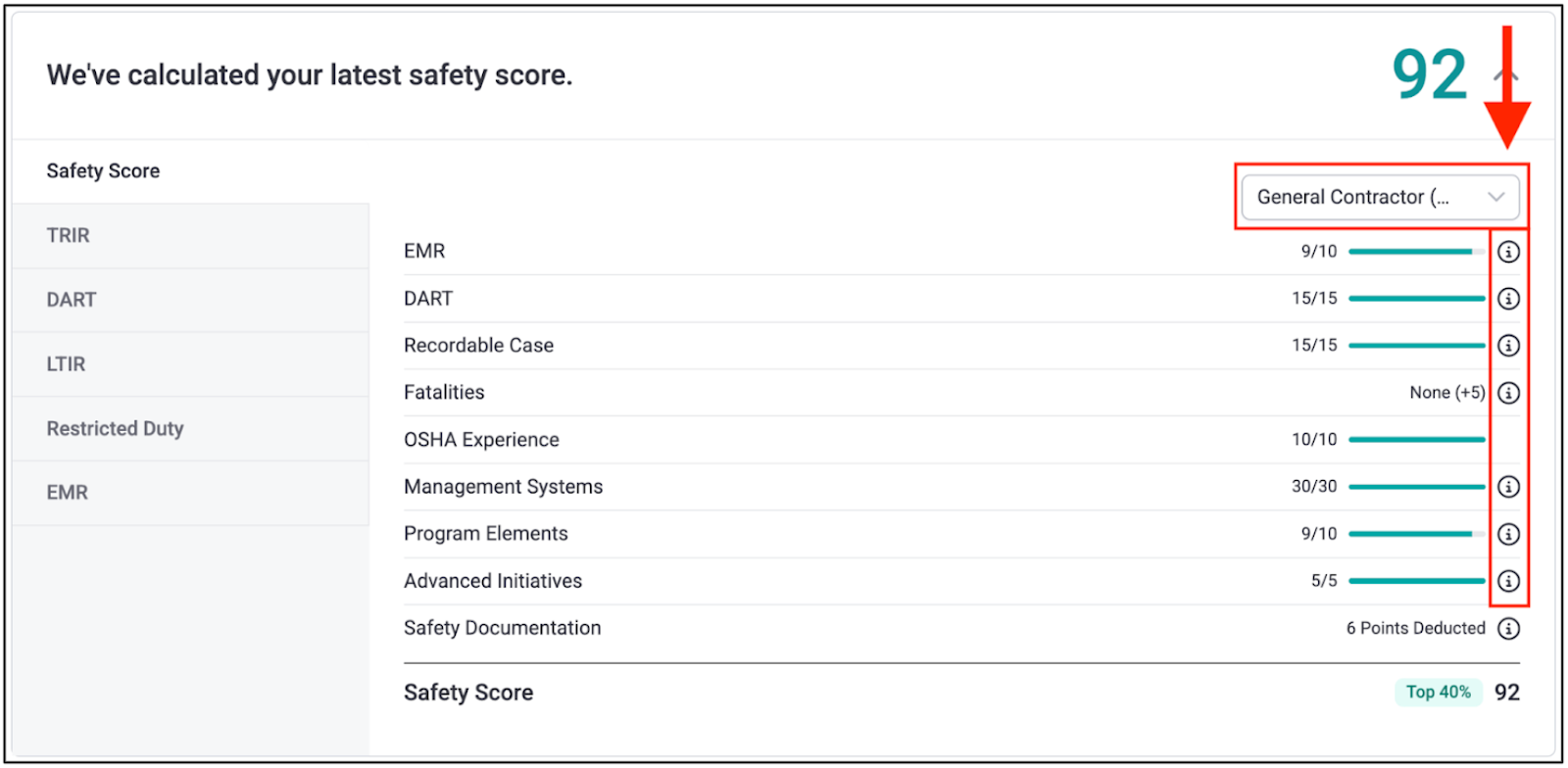Screen dimensions: 1568x768
Task: Click the Program Elements info icon
Action: click(1508, 534)
